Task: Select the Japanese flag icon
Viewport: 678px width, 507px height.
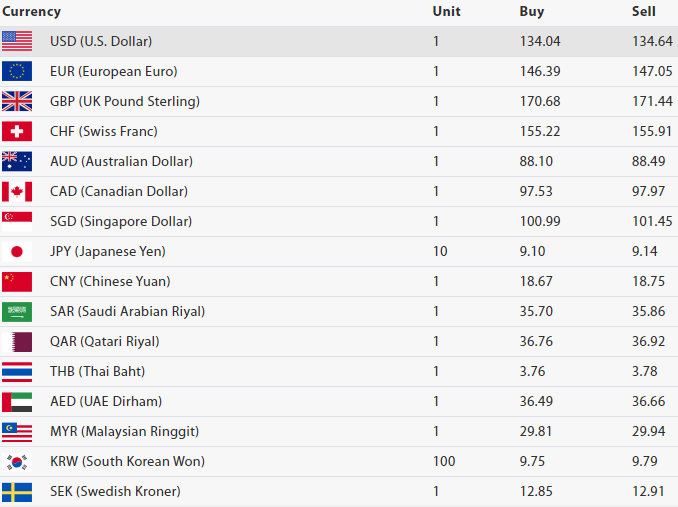Action: click(x=17, y=251)
